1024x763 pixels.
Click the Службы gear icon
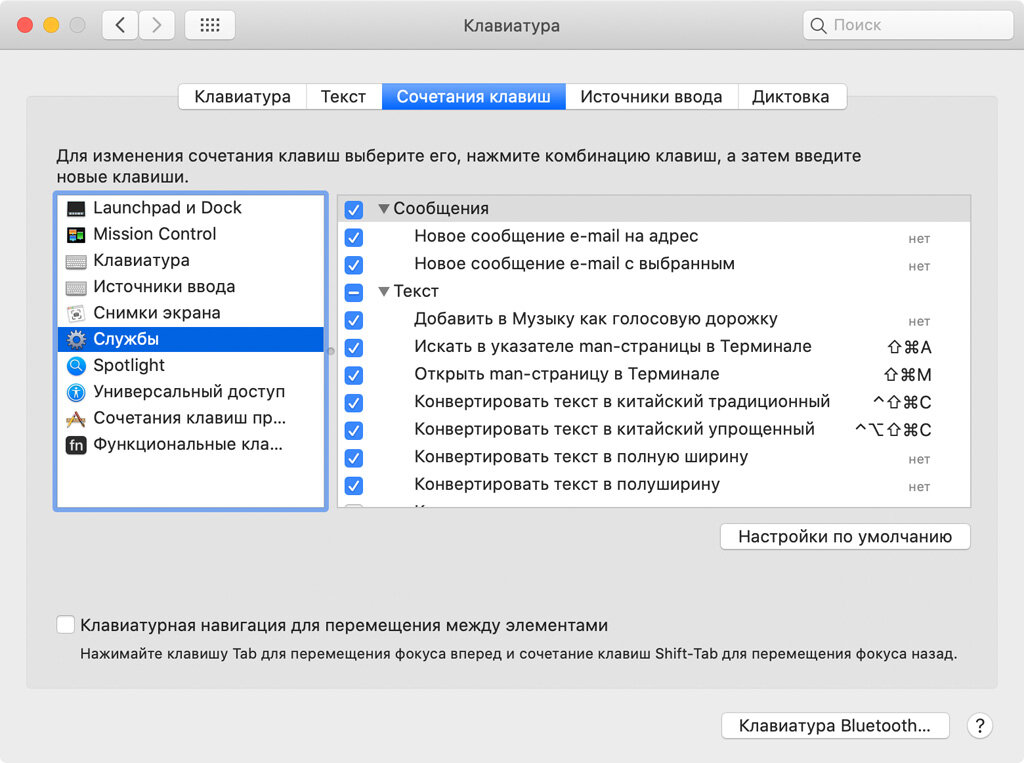pos(76,340)
